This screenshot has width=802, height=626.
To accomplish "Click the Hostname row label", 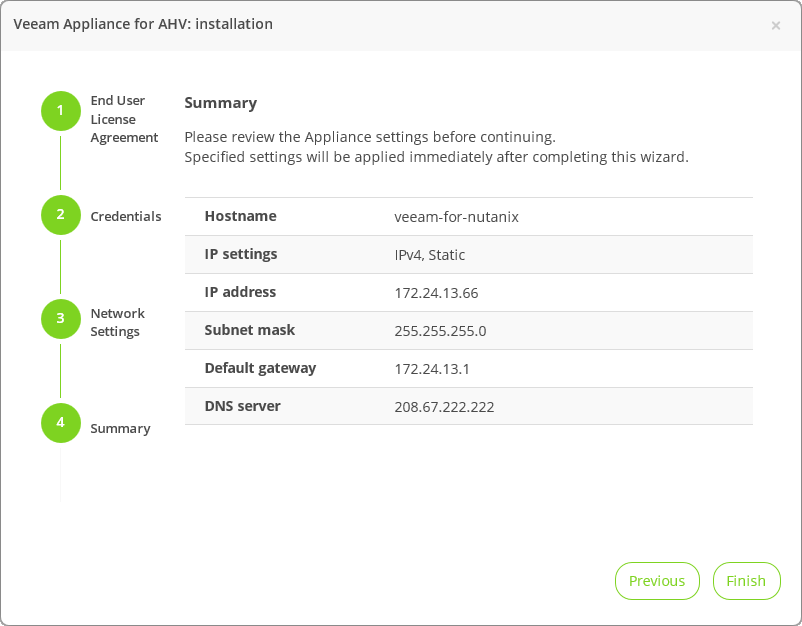I will point(240,216).
